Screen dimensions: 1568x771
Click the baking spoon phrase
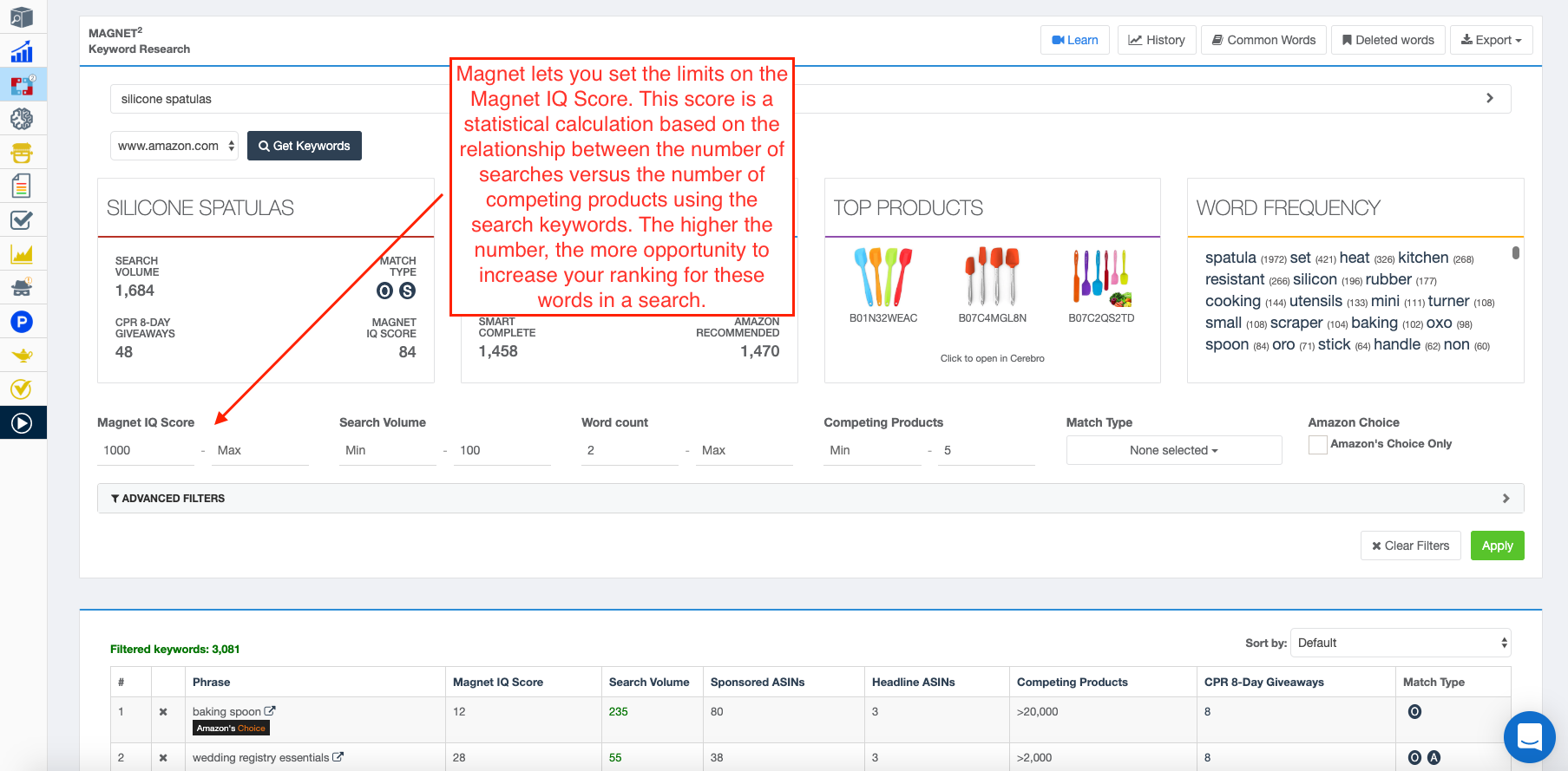coord(226,712)
